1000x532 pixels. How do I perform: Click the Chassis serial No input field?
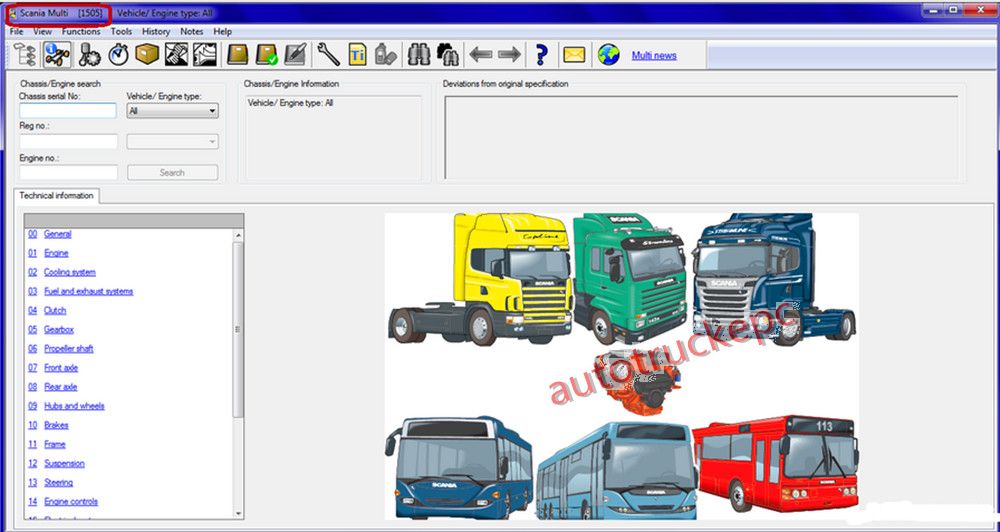(68, 111)
